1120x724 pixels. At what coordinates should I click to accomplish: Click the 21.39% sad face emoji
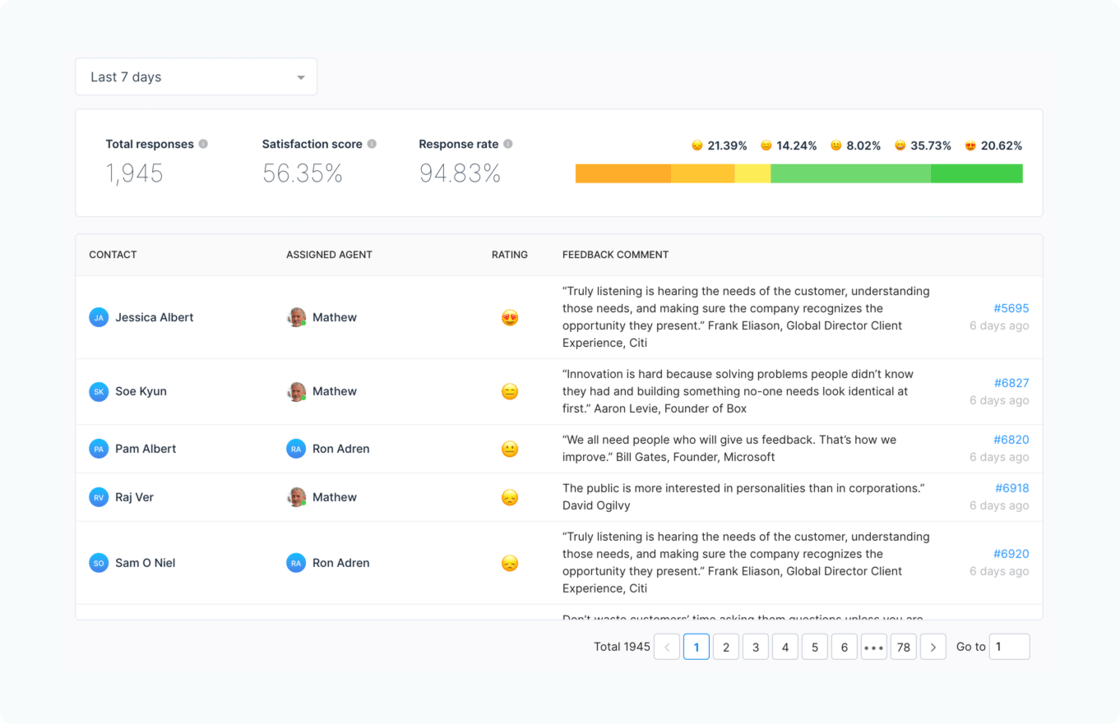click(x=697, y=146)
